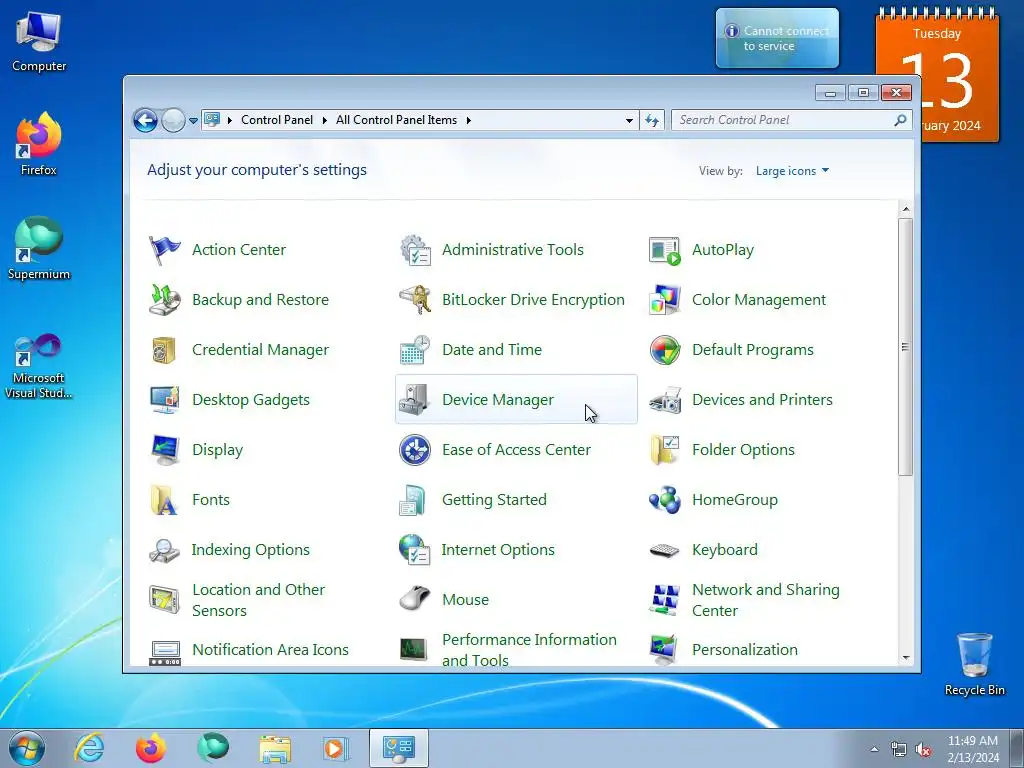
Task: Click the network tray icon
Action: coord(899,750)
